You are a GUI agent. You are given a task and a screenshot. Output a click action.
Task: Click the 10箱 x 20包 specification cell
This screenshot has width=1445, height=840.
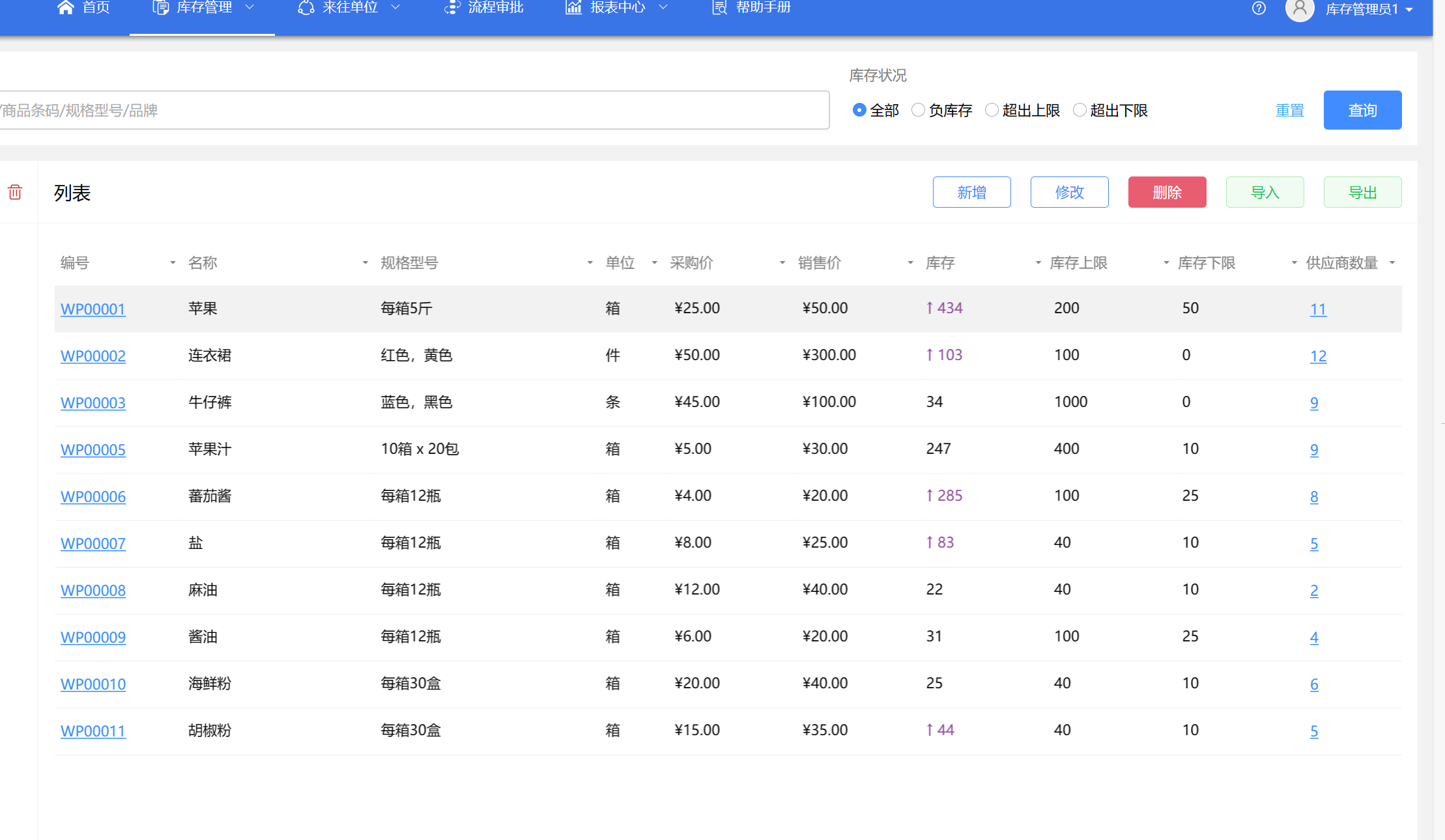(x=420, y=449)
